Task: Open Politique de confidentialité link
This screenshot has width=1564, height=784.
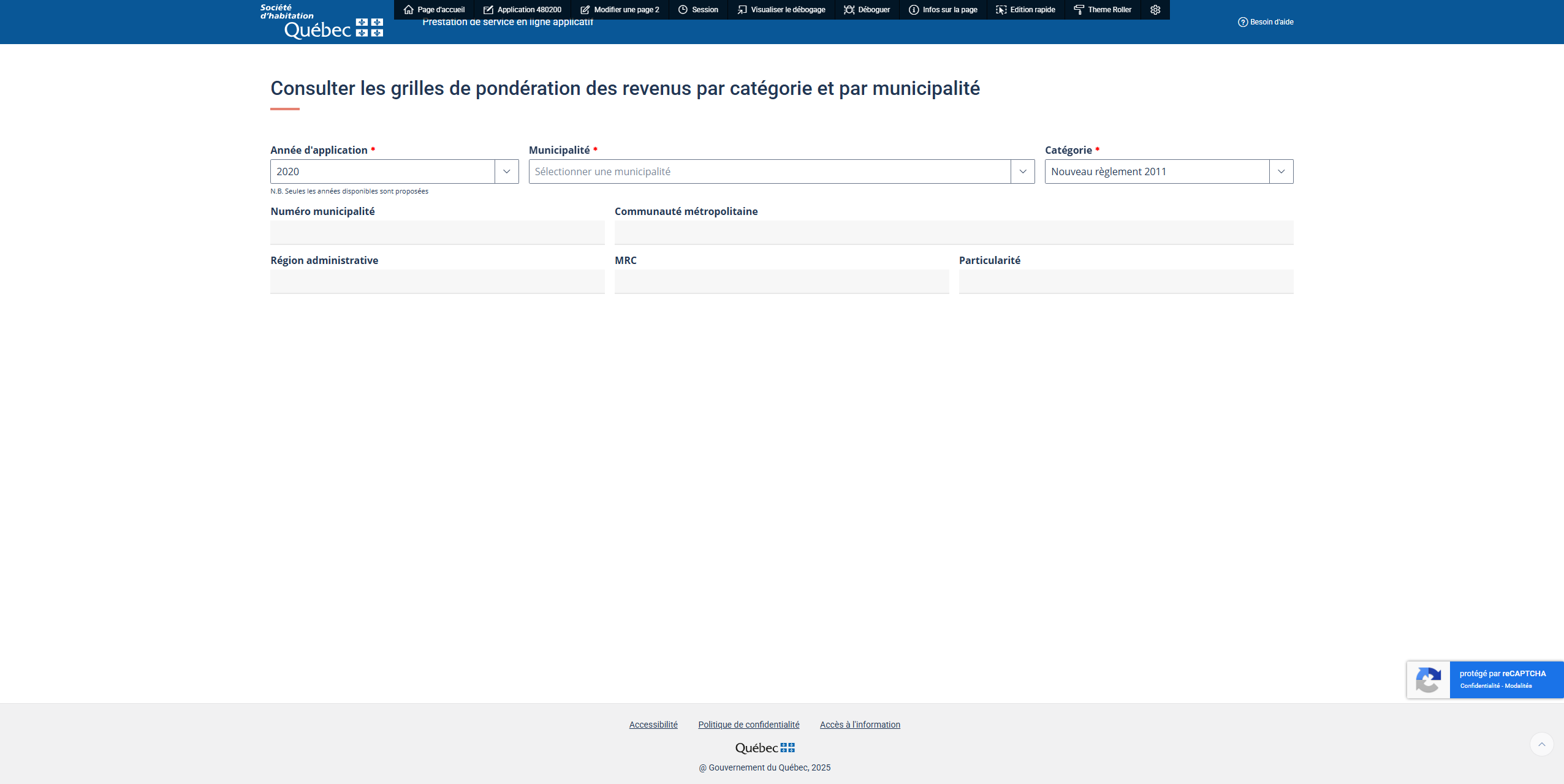Action: pyautogui.click(x=748, y=725)
